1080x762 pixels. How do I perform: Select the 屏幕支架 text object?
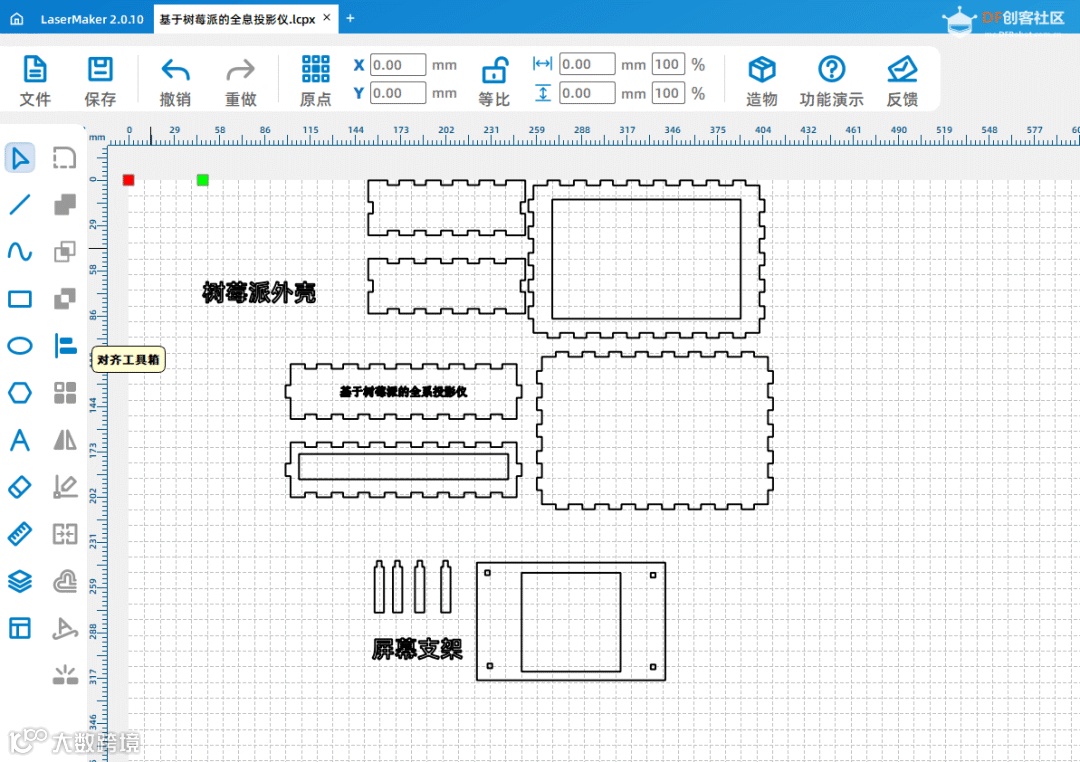pos(417,648)
